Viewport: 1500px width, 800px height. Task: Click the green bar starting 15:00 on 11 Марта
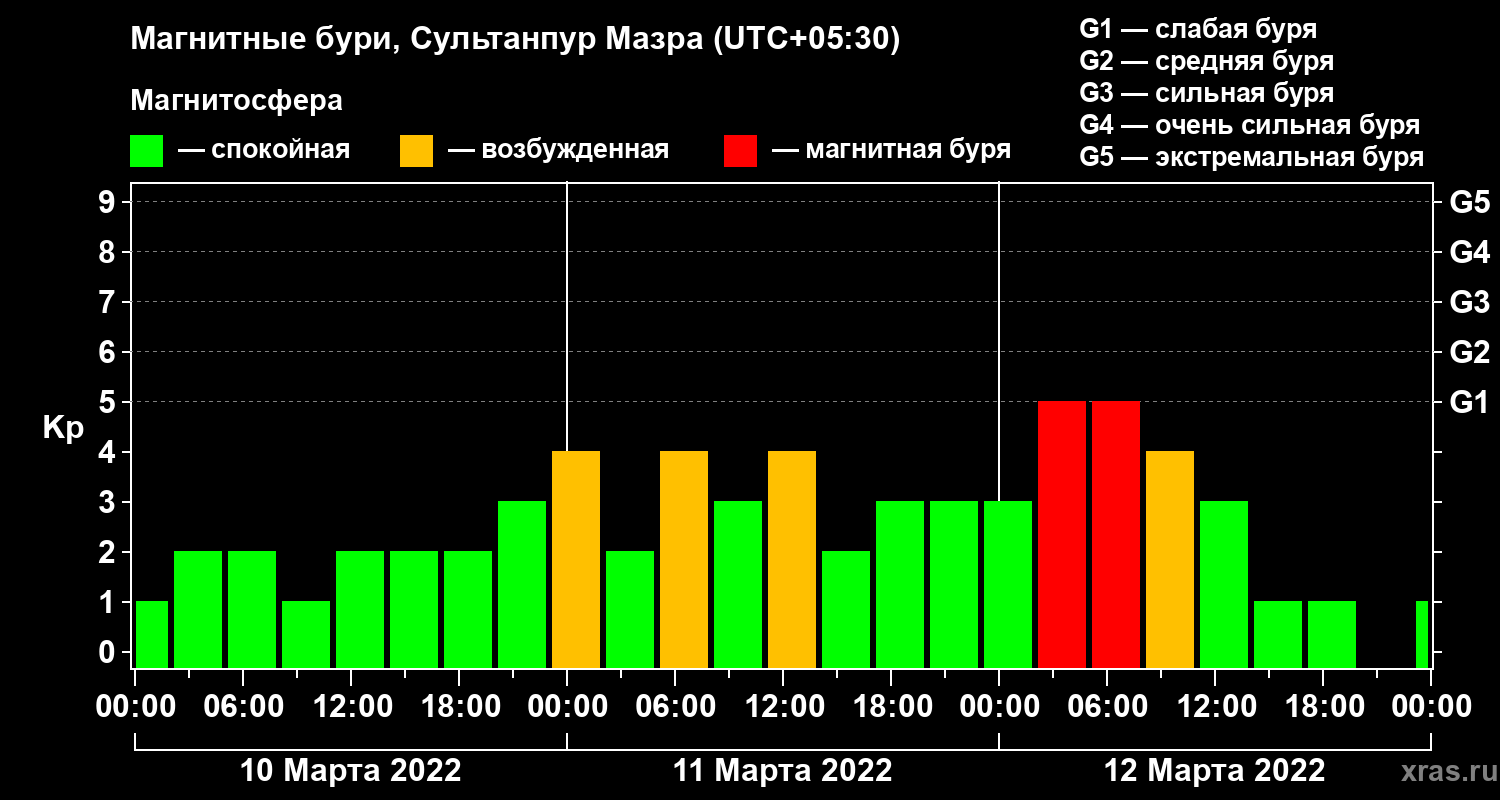tap(846, 609)
